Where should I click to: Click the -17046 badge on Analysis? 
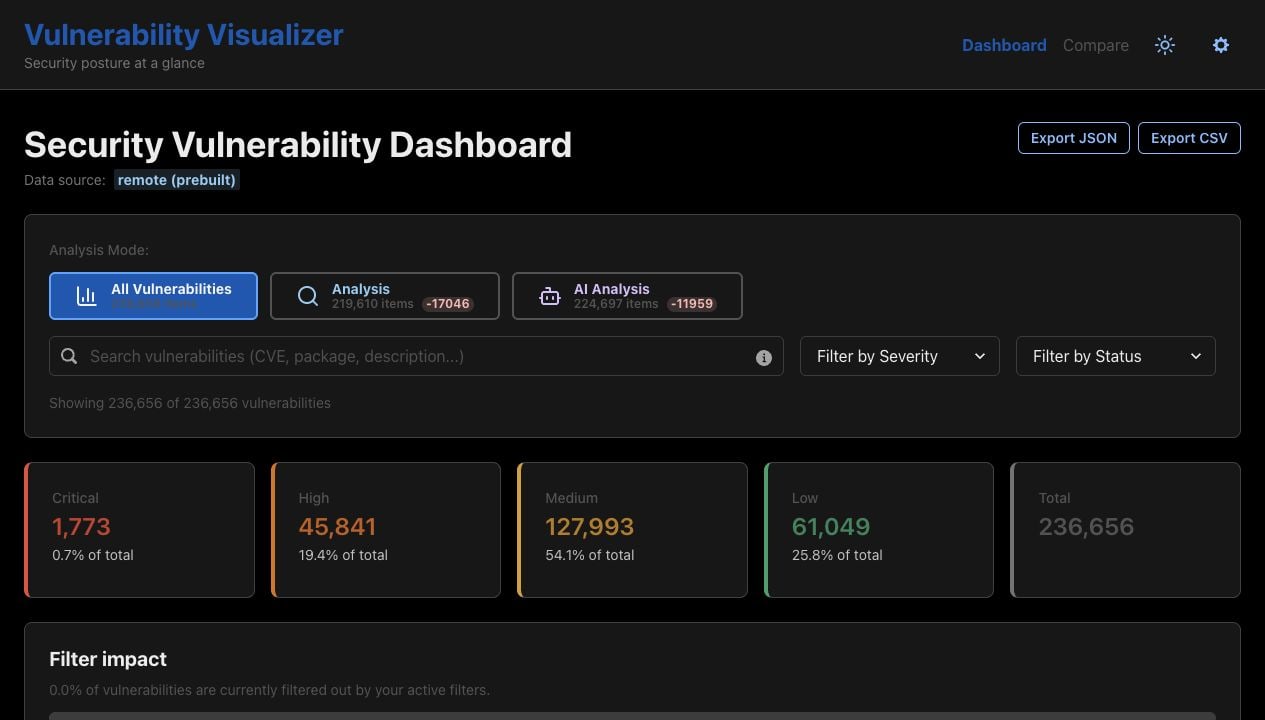(x=447, y=304)
